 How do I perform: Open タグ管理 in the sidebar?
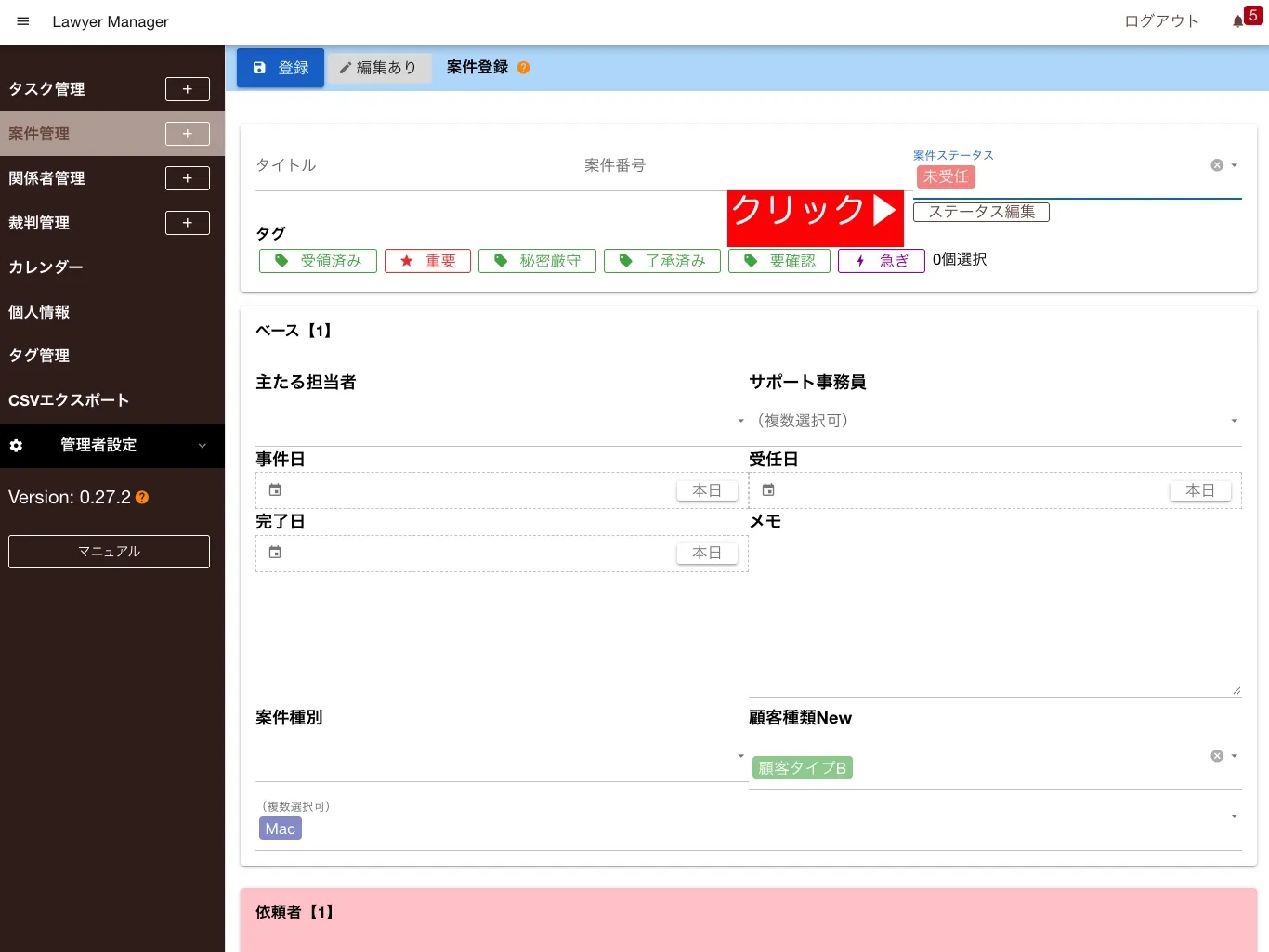coord(39,356)
